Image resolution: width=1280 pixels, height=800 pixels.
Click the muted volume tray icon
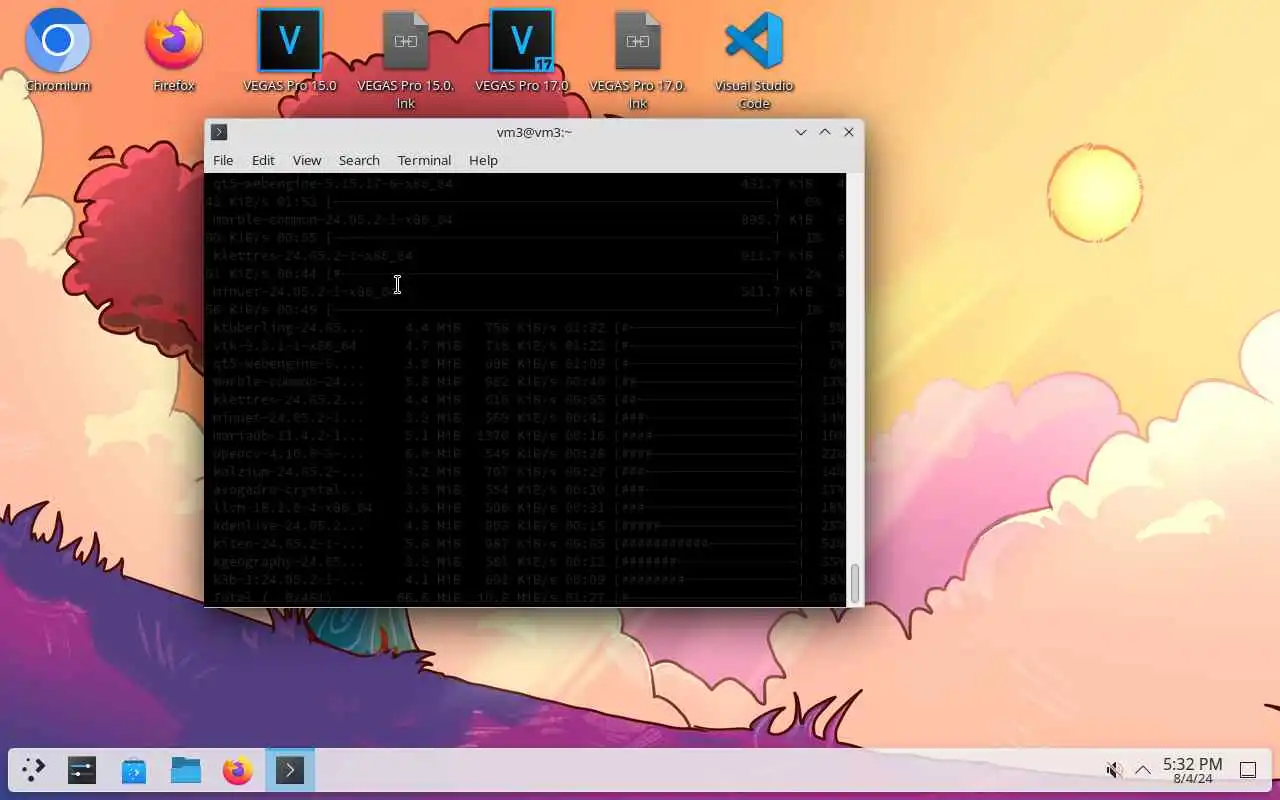click(1113, 770)
